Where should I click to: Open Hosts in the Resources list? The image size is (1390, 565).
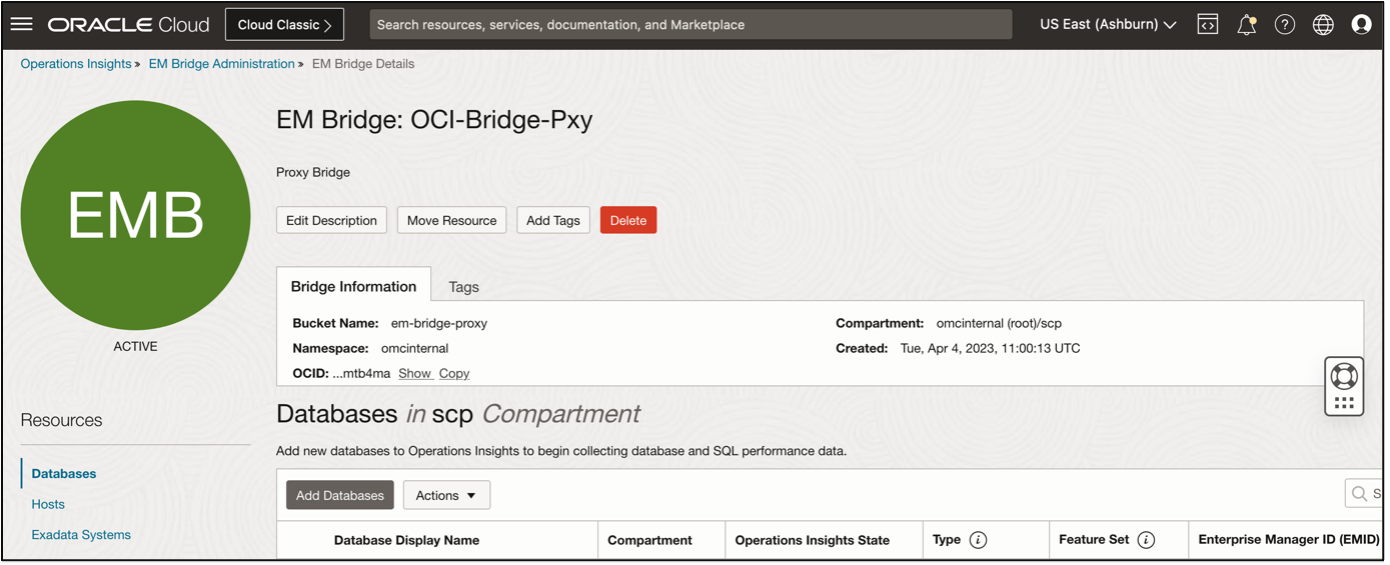coord(48,504)
